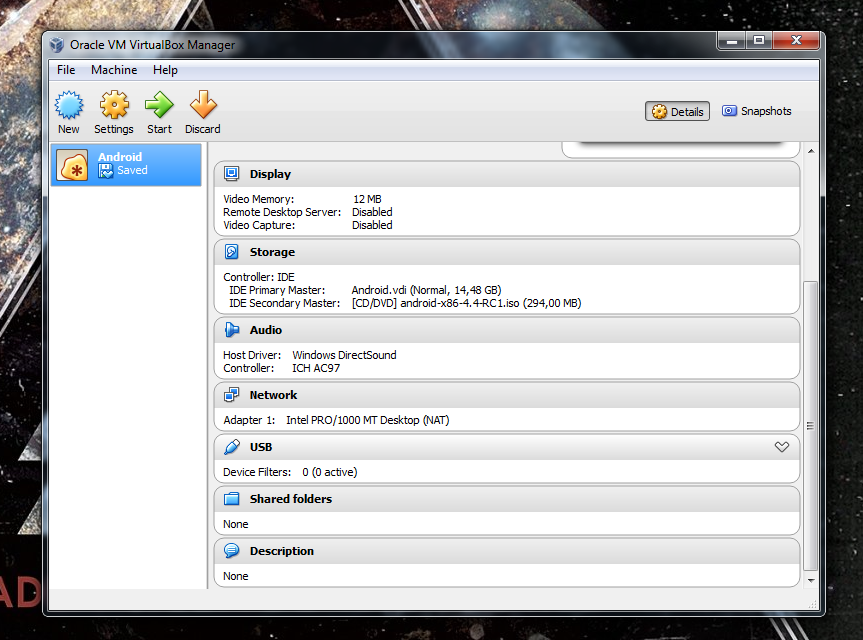This screenshot has height=640, width=863.
Task: Open the Machine menu
Action: (x=114, y=70)
